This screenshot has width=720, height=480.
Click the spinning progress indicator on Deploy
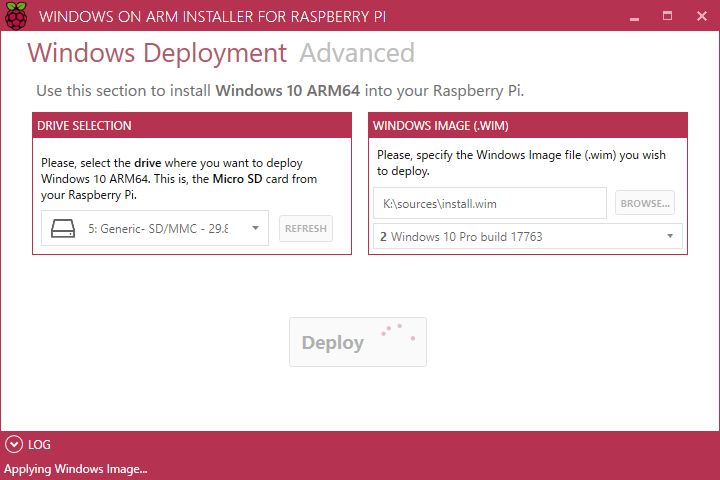(398, 332)
